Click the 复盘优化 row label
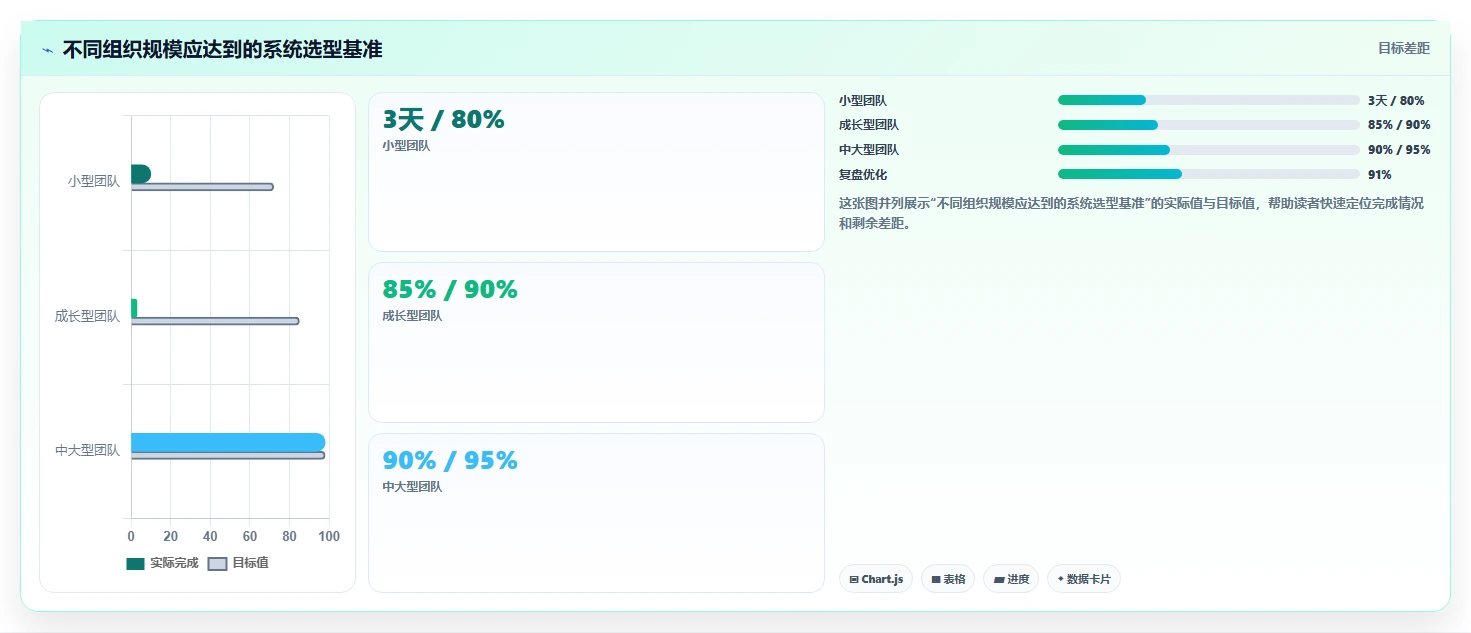The height and width of the screenshot is (633, 1471). pos(863,175)
